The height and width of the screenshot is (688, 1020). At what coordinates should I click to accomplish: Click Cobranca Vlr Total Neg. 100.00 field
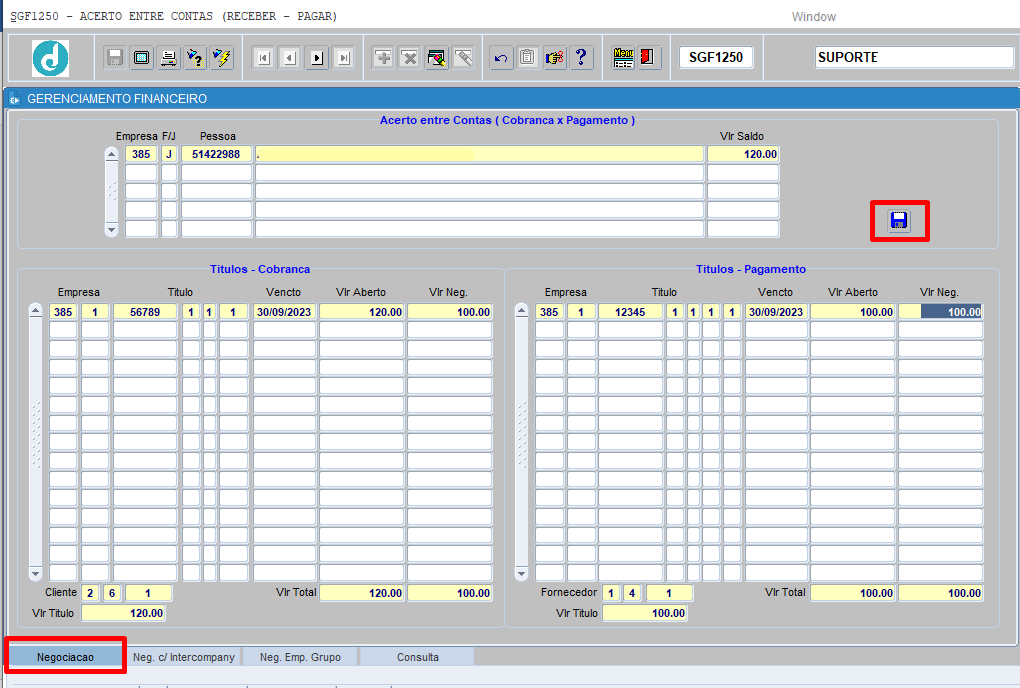coord(450,593)
